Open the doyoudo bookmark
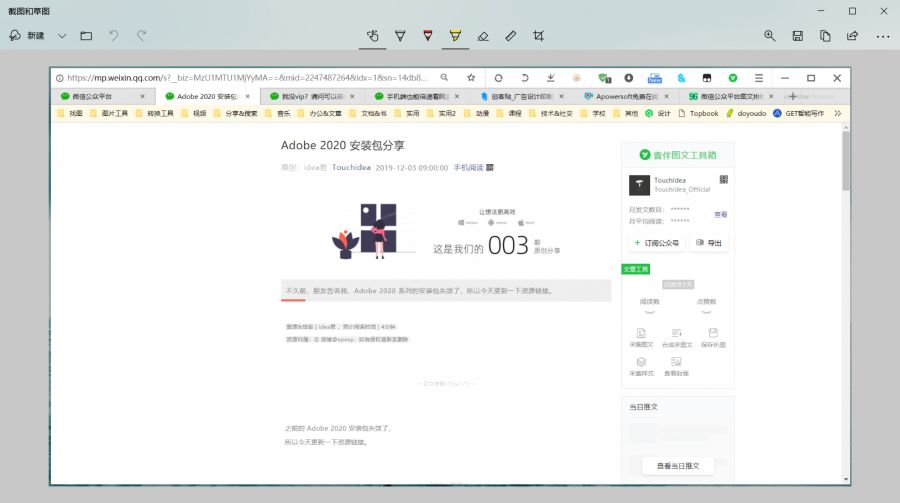The image size is (900, 503). point(746,114)
